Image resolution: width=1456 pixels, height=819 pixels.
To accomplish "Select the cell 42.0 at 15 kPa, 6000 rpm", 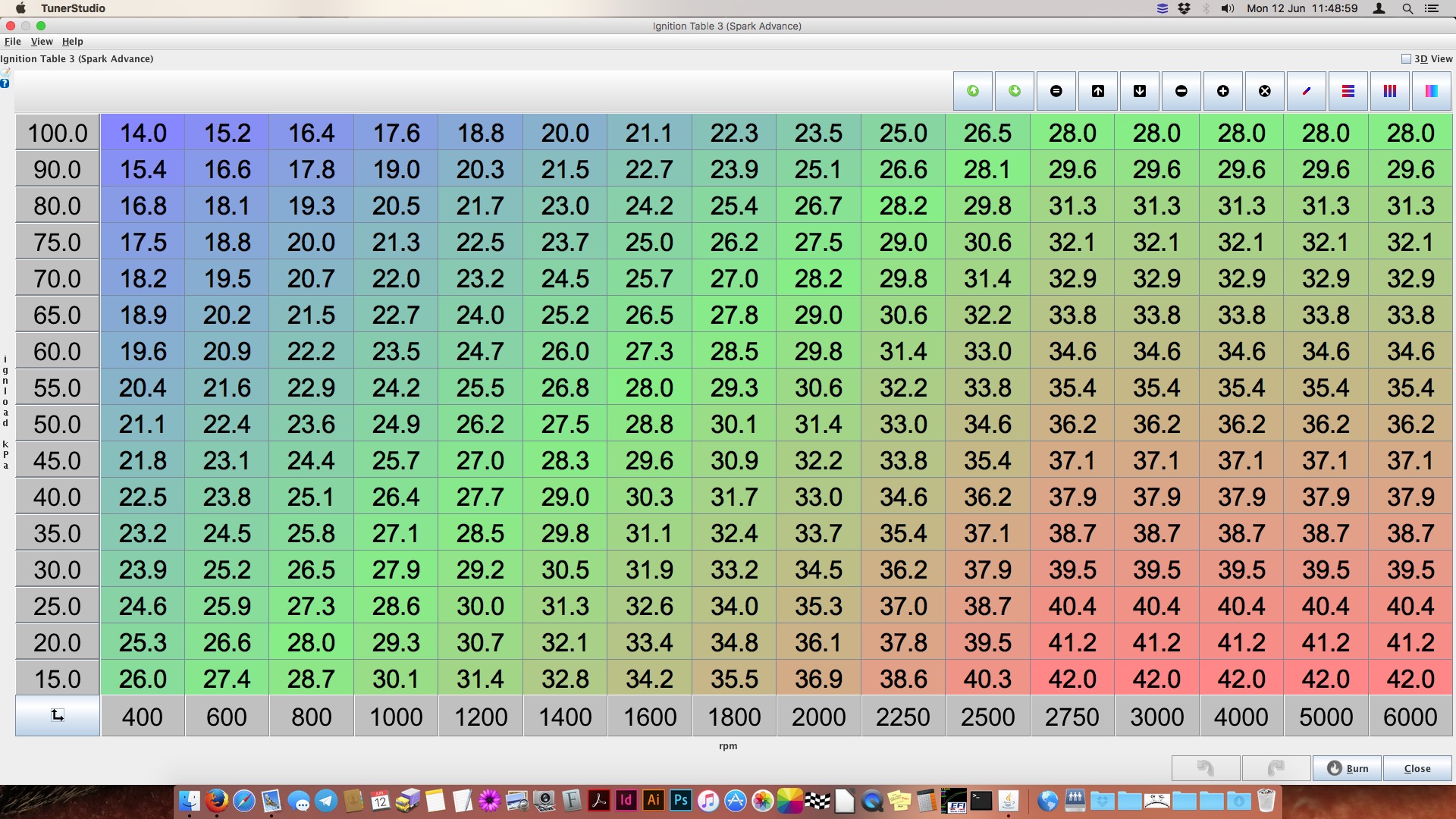I will click(1410, 679).
